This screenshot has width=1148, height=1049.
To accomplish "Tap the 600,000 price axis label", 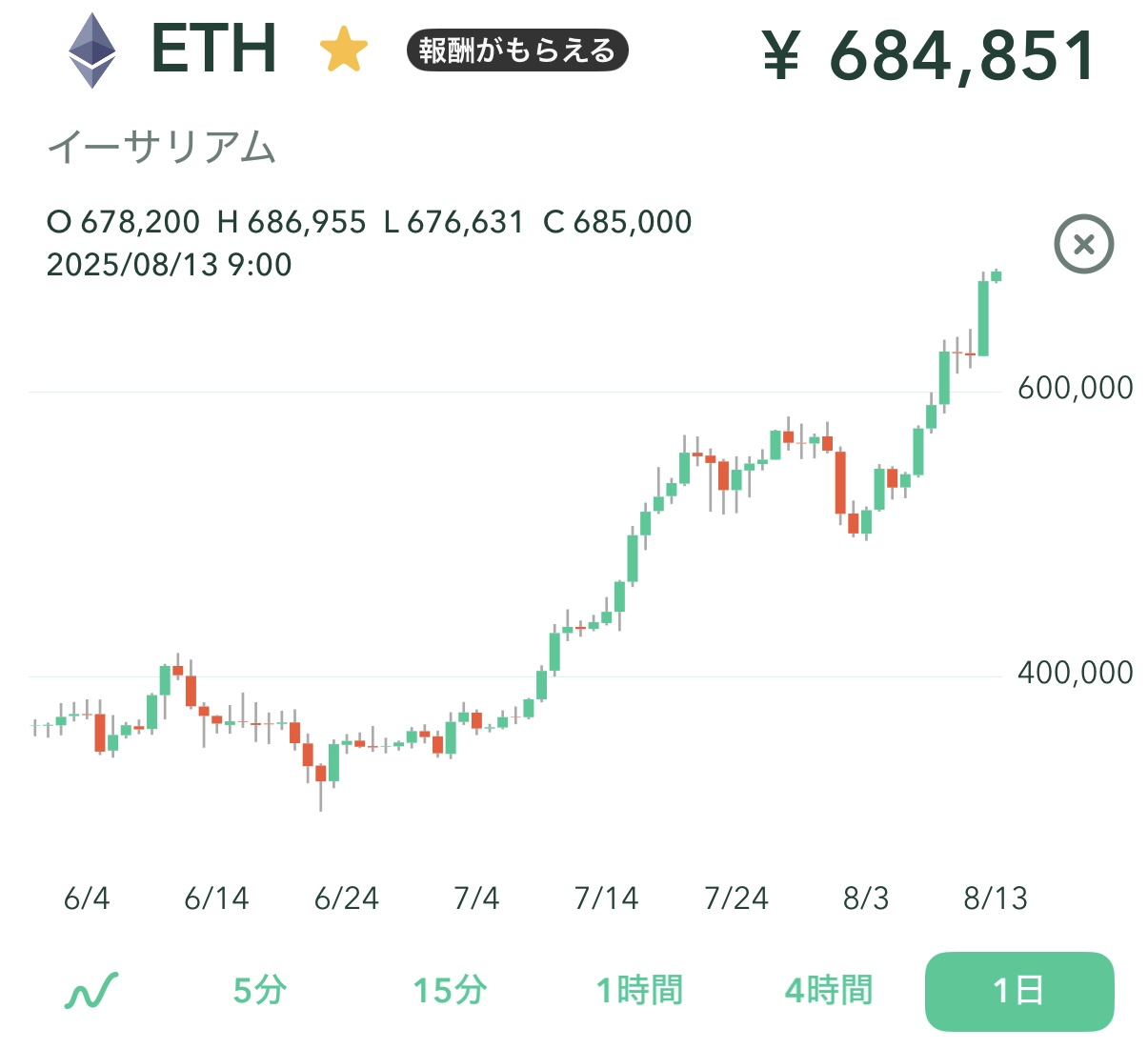I will tap(1075, 388).
